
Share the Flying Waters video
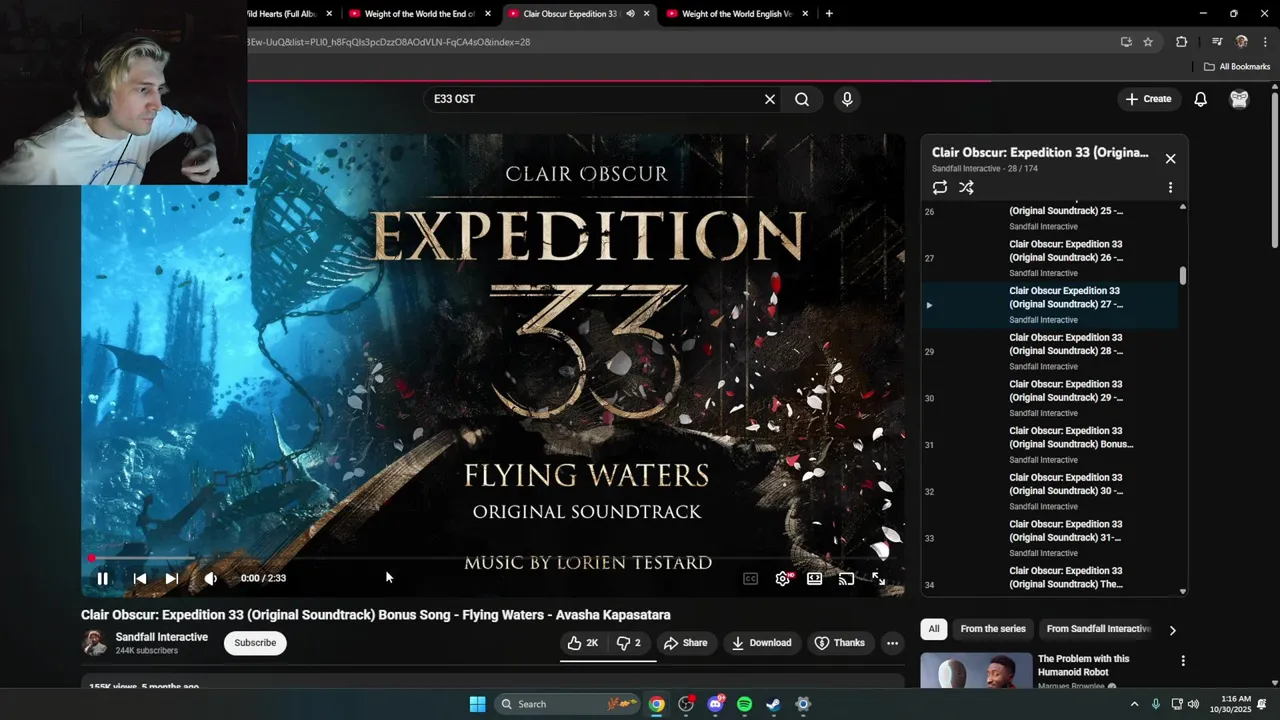point(685,643)
